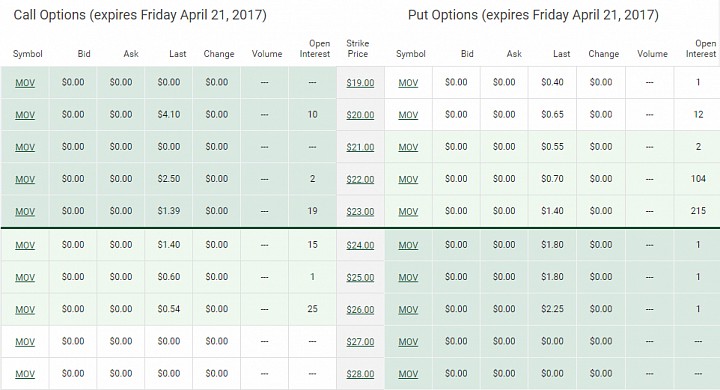The height and width of the screenshot is (390, 720).
Task: Select the put last price $1.40 cell
Action: pos(552,211)
